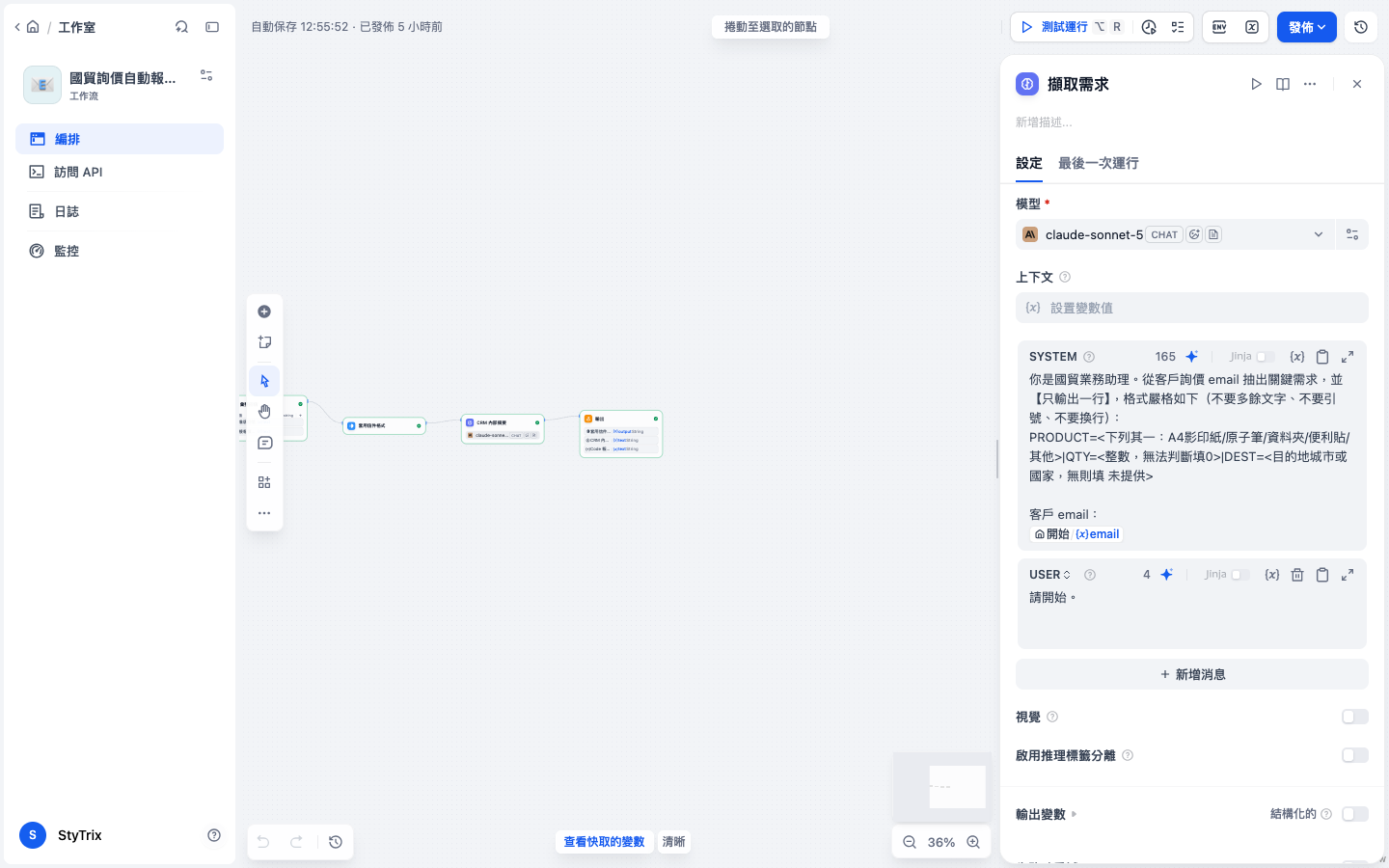Open the checklist icon in top toolbar
Image resolution: width=1389 pixels, height=868 pixels.
[x=1178, y=27]
